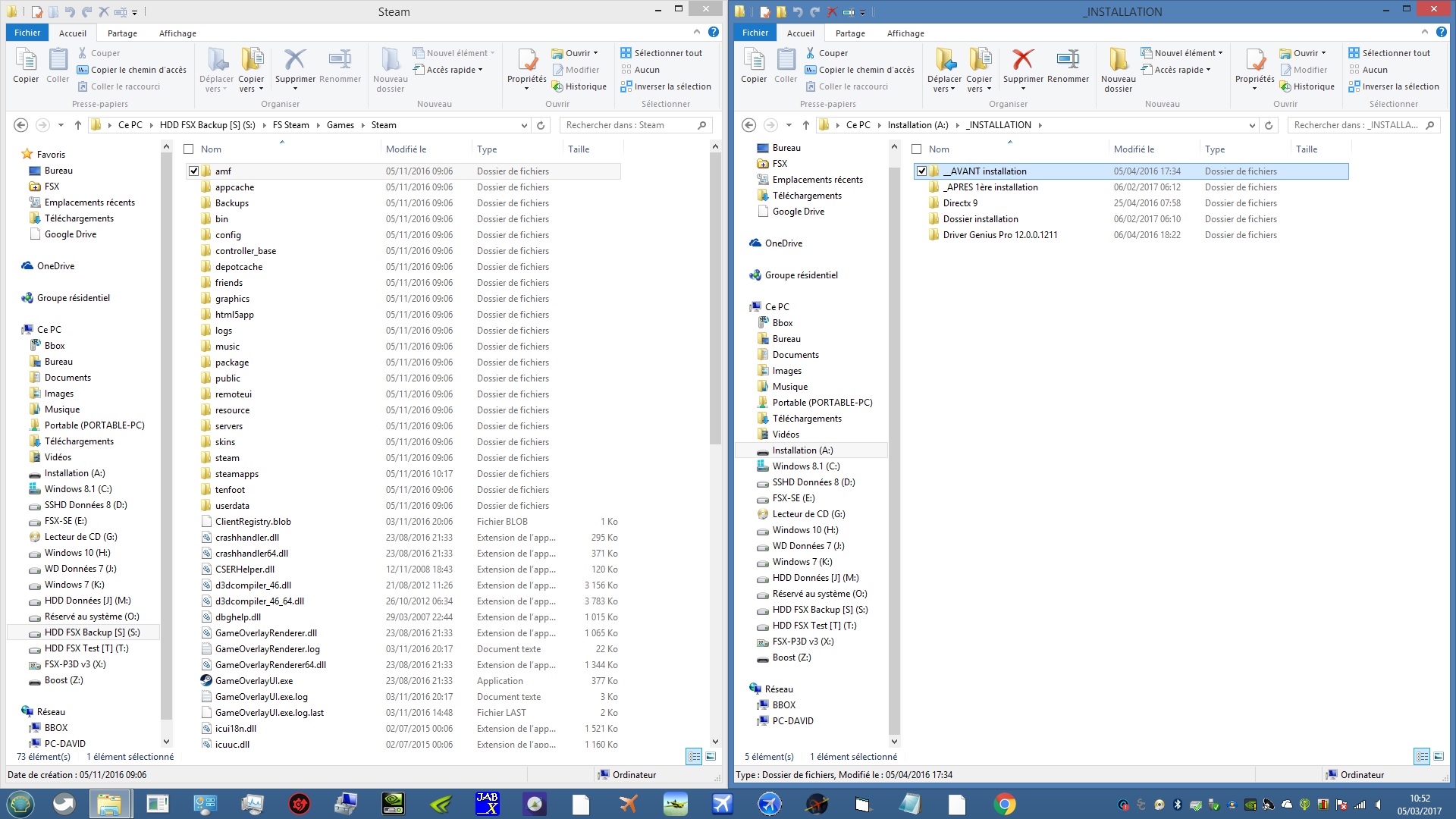Sort Steam files by Modifié le column
Image resolution: width=1456 pixels, height=819 pixels.
click(426, 149)
